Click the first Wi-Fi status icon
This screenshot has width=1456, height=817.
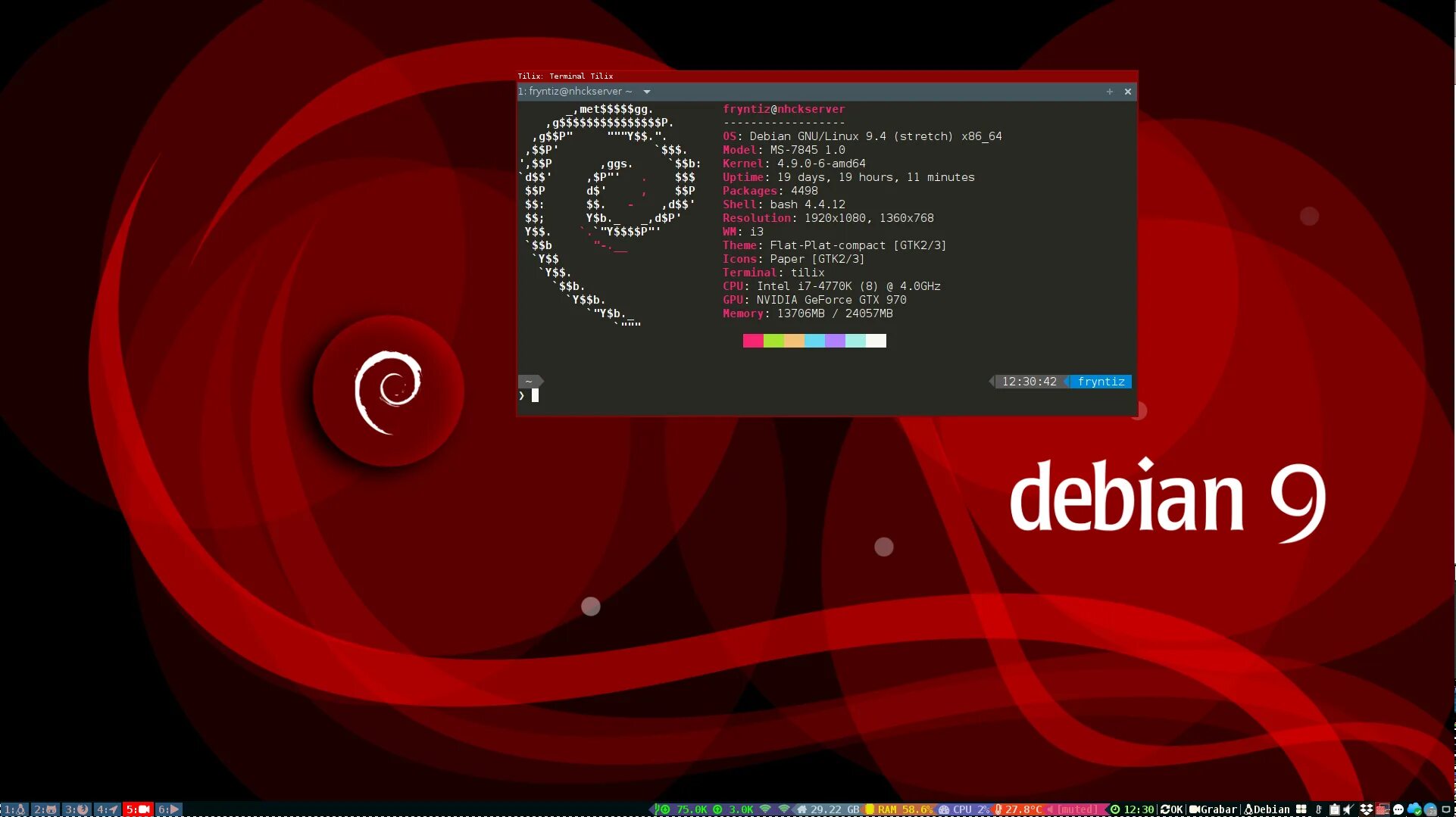765,809
